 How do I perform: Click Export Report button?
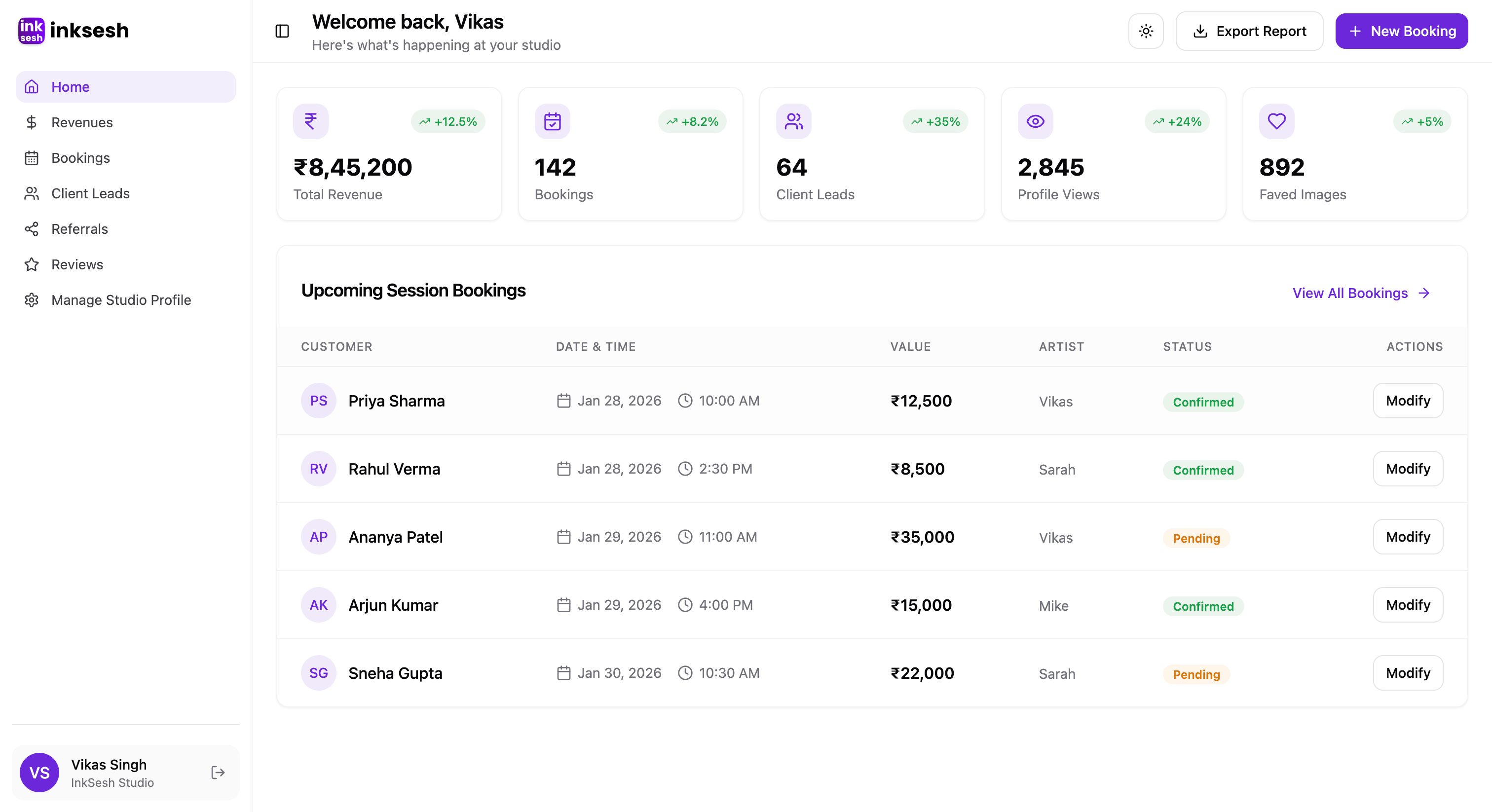pyautogui.click(x=1249, y=31)
